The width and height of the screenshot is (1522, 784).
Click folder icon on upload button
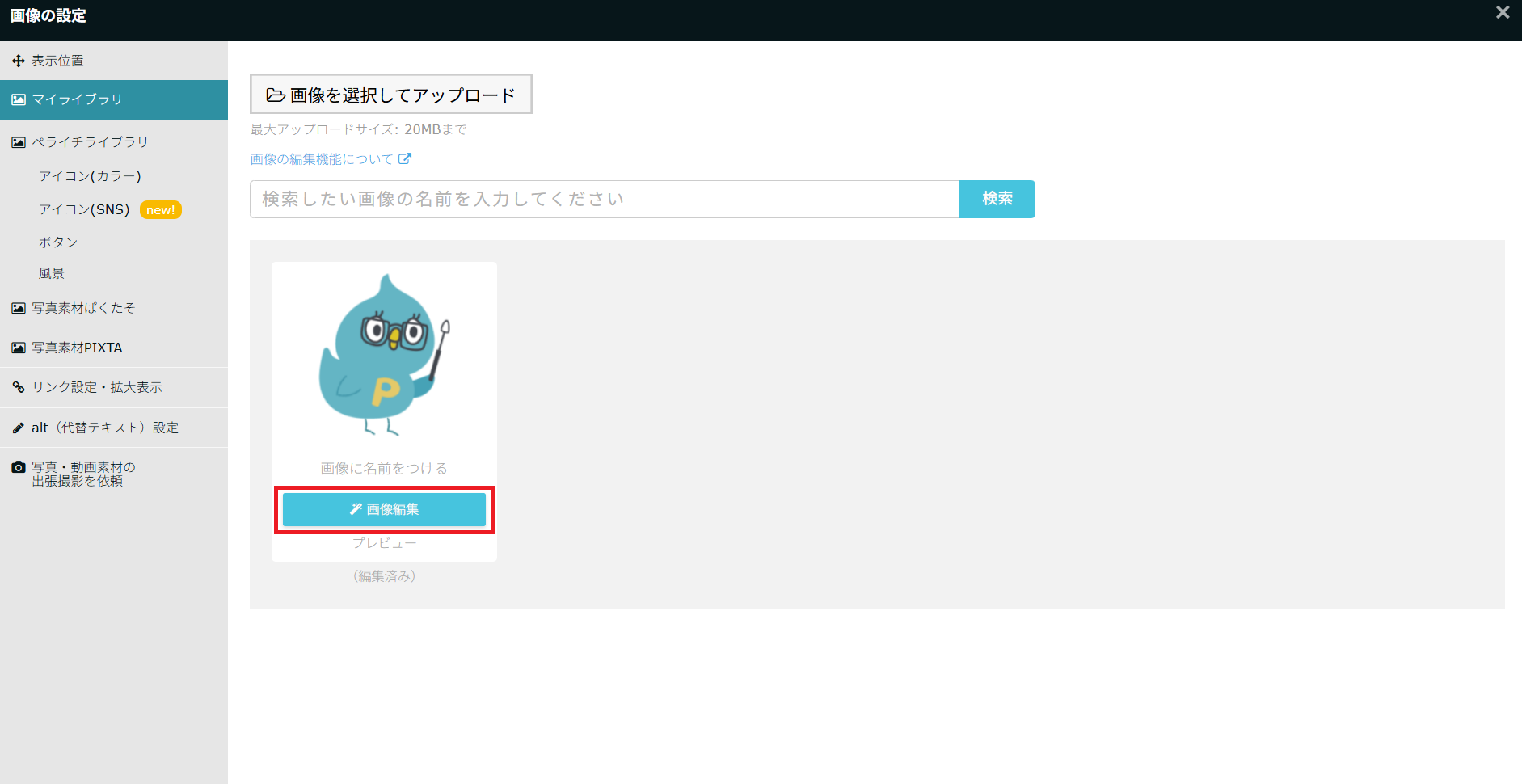click(276, 95)
